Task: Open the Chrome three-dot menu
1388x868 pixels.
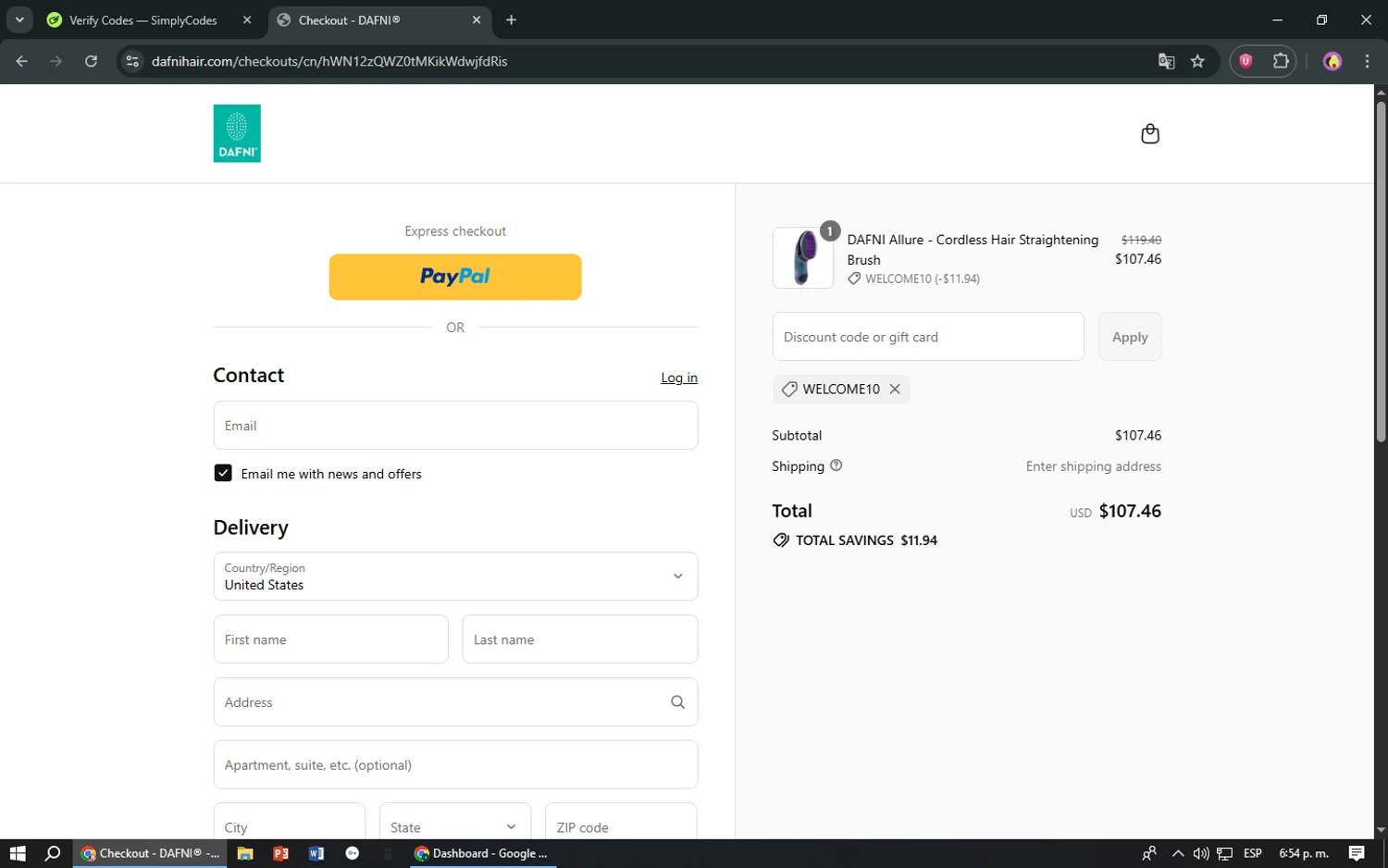Action: coord(1367,61)
